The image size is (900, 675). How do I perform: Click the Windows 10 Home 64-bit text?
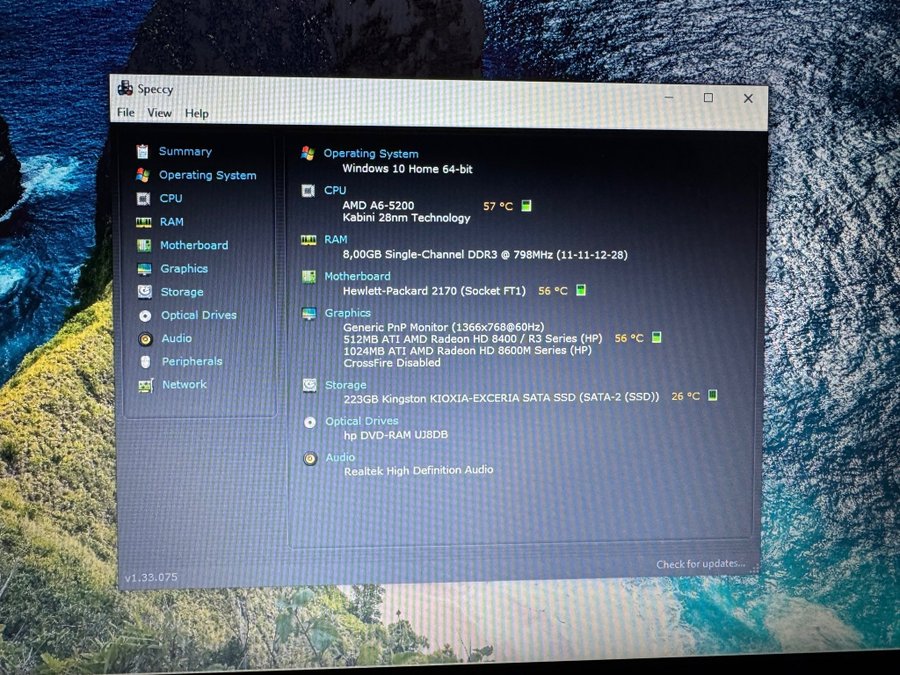408,169
